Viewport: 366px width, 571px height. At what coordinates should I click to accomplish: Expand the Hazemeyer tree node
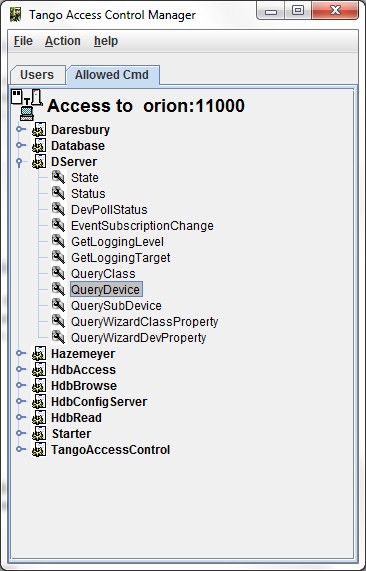click(21, 353)
